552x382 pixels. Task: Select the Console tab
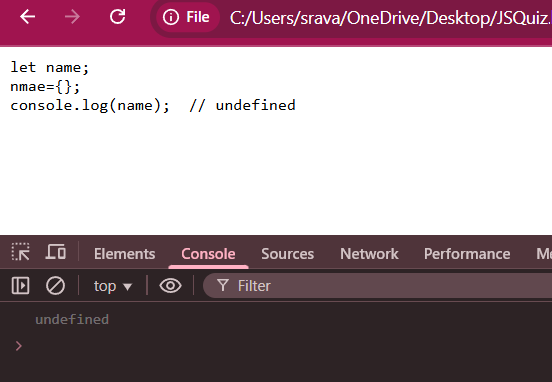208,254
